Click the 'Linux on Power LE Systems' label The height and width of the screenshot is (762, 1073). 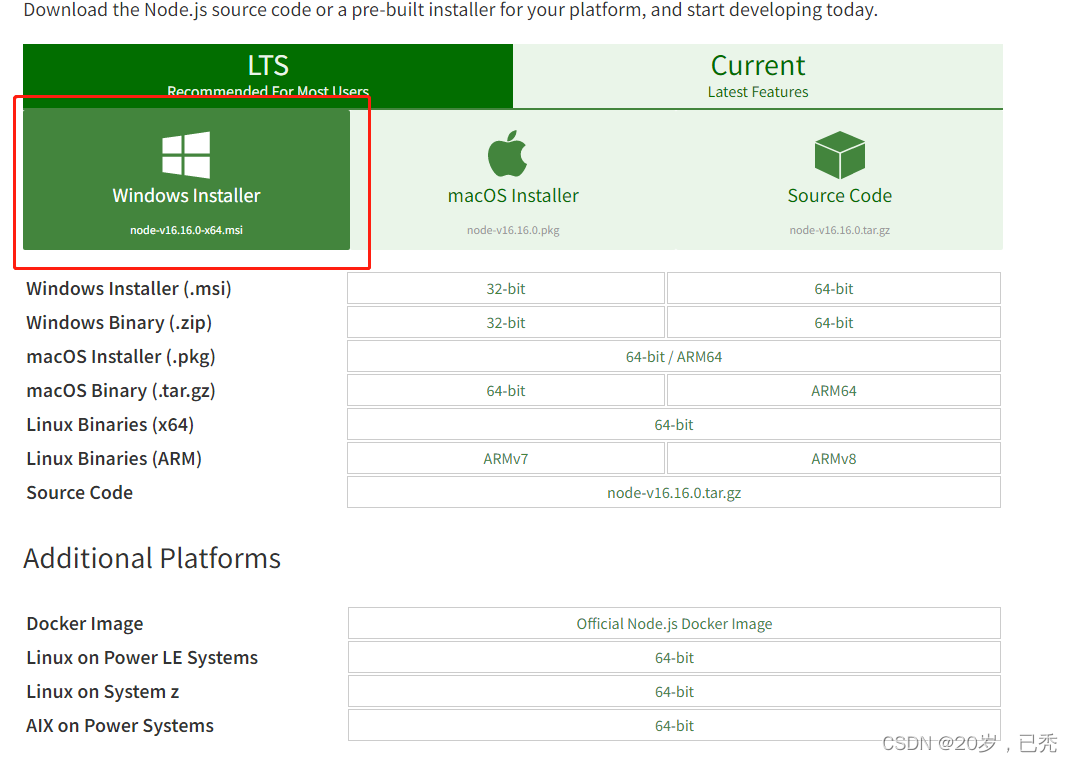pyautogui.click(x=142, y=658)
